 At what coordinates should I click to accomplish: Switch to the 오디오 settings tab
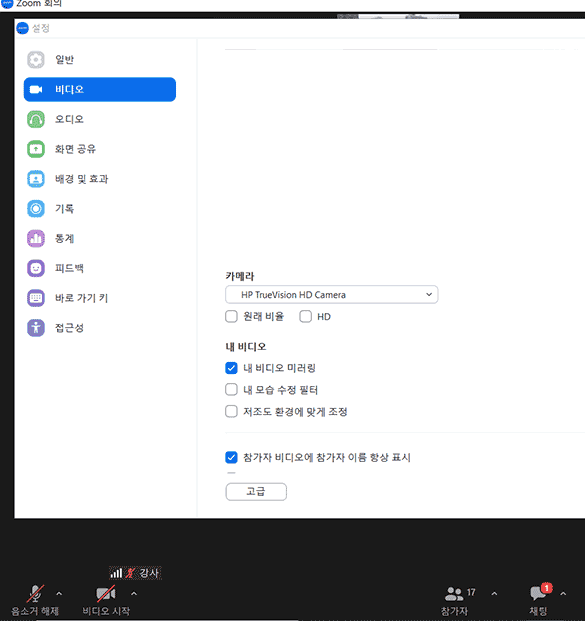pos(100,119)
